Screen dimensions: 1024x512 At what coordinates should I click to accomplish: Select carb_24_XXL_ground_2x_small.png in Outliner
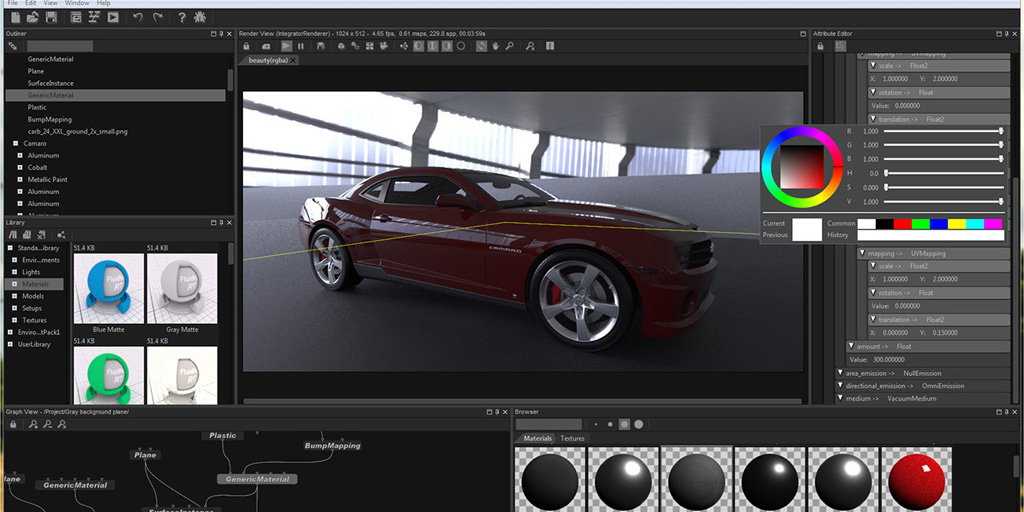78,131
